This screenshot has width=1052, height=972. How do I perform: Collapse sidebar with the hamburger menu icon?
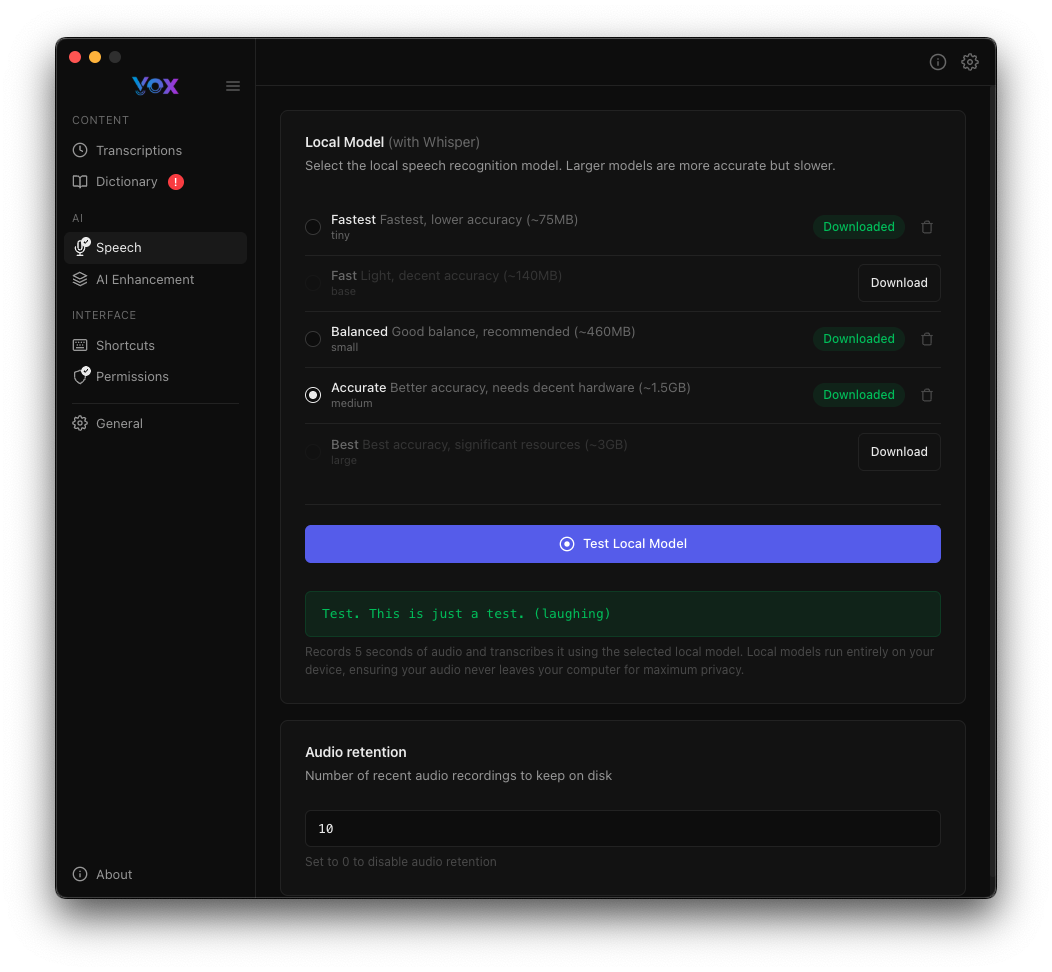(x=233, y=86)
